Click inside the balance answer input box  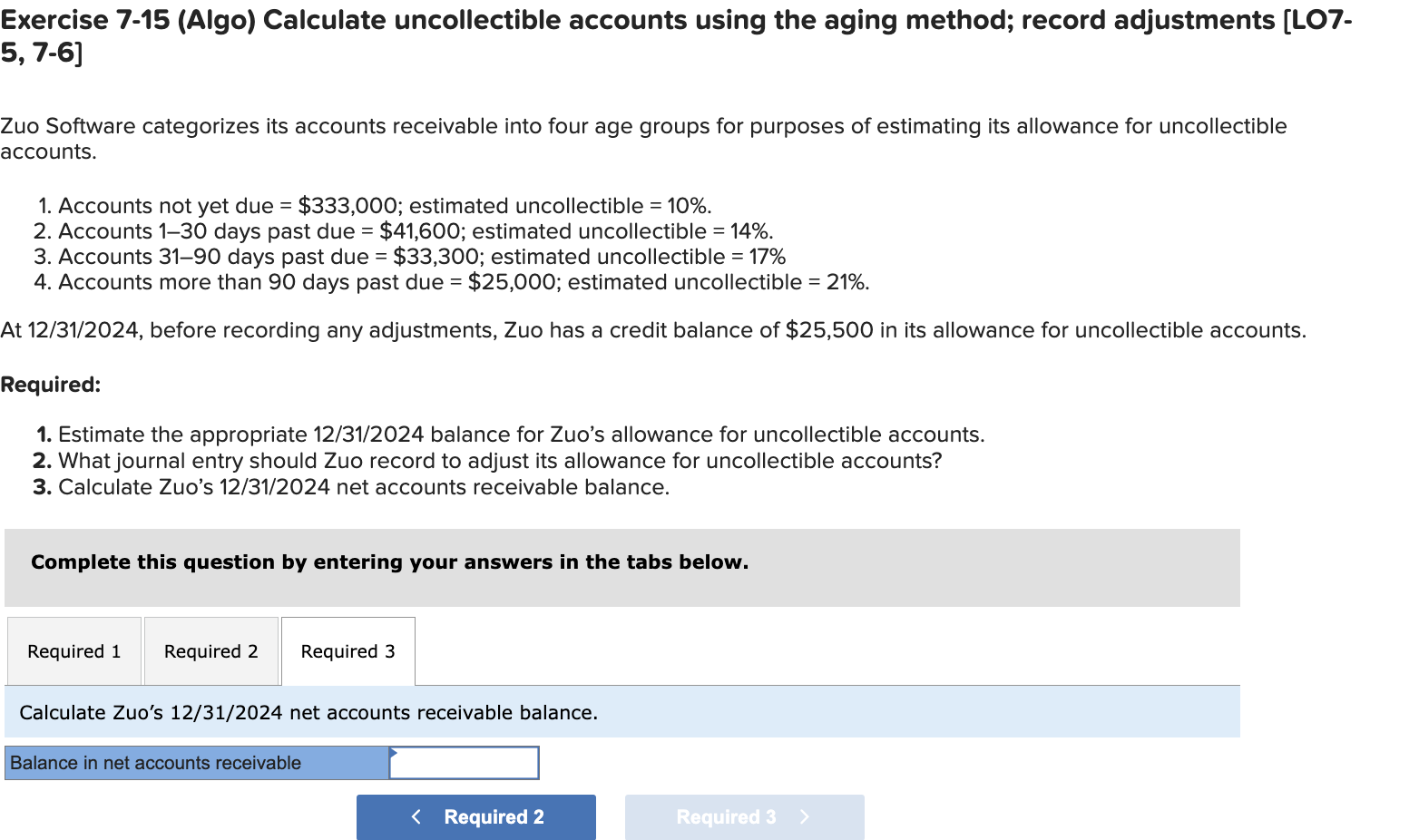pyautogui.click(x=464, y=762)
